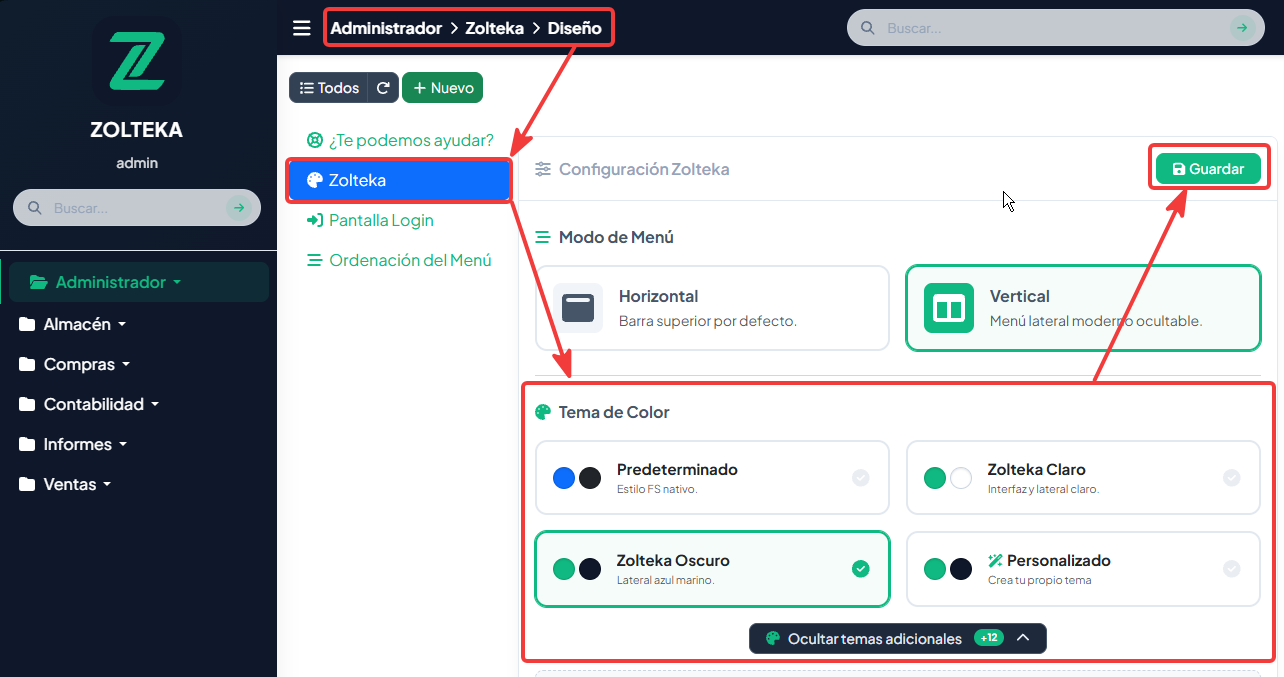The image size is (1284, 677).
Task: Click the refresh icon next to Todos
Action: coord(383,88)
